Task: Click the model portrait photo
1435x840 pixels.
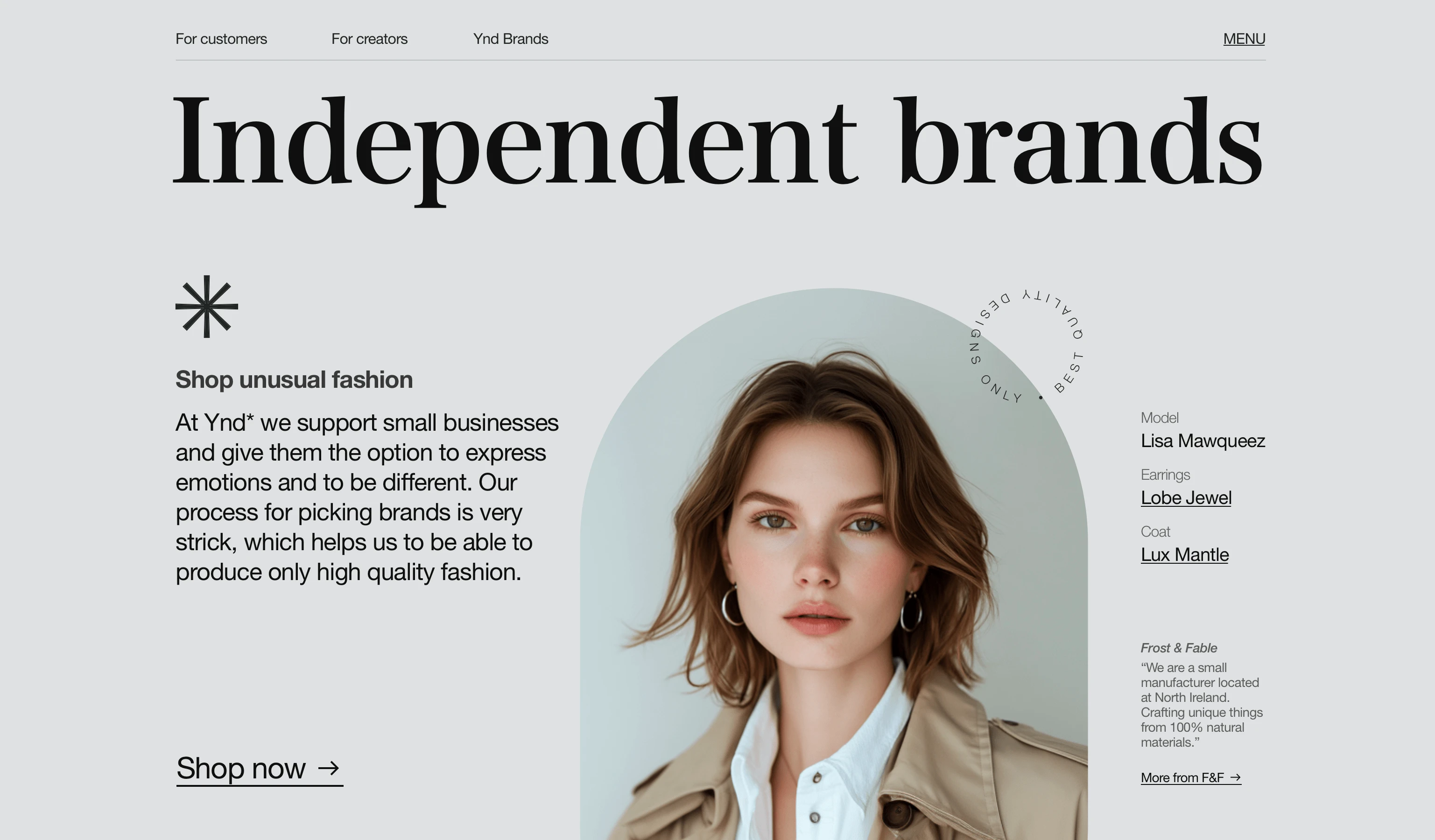Action: pyautogui.click(x=834, y=564)
